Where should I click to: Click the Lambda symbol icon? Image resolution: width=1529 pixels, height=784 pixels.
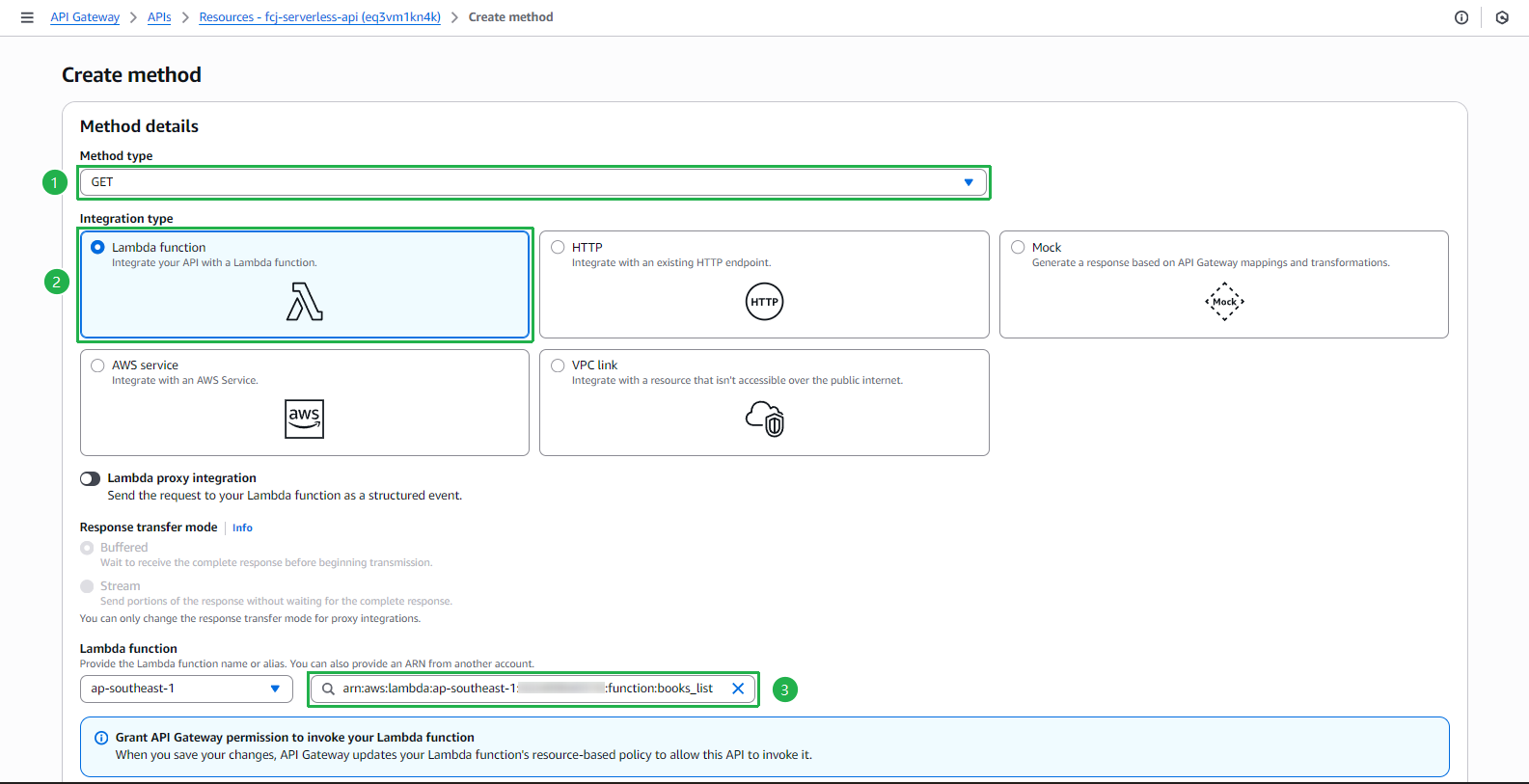pos(305,301)
